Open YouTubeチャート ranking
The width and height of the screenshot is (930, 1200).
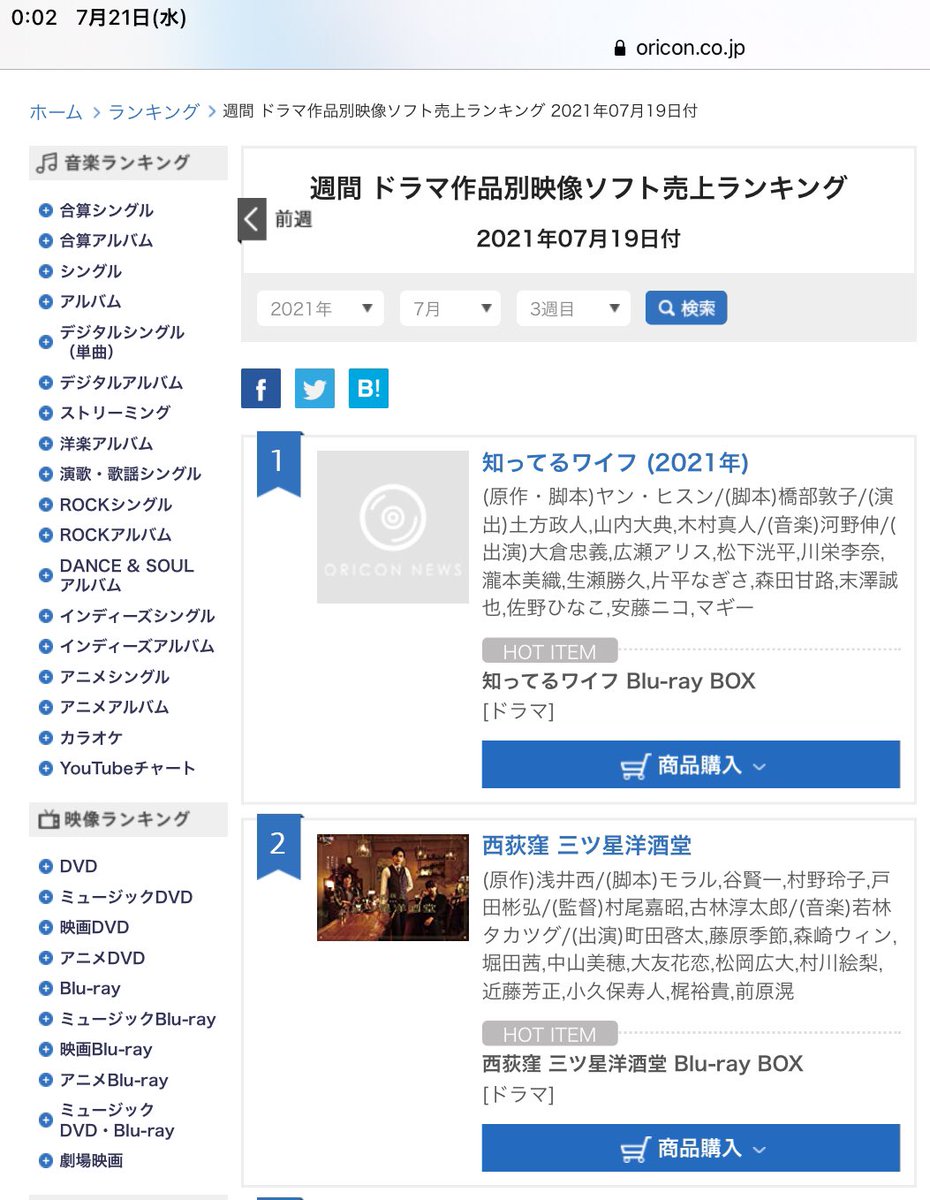[x=127, y=768]
